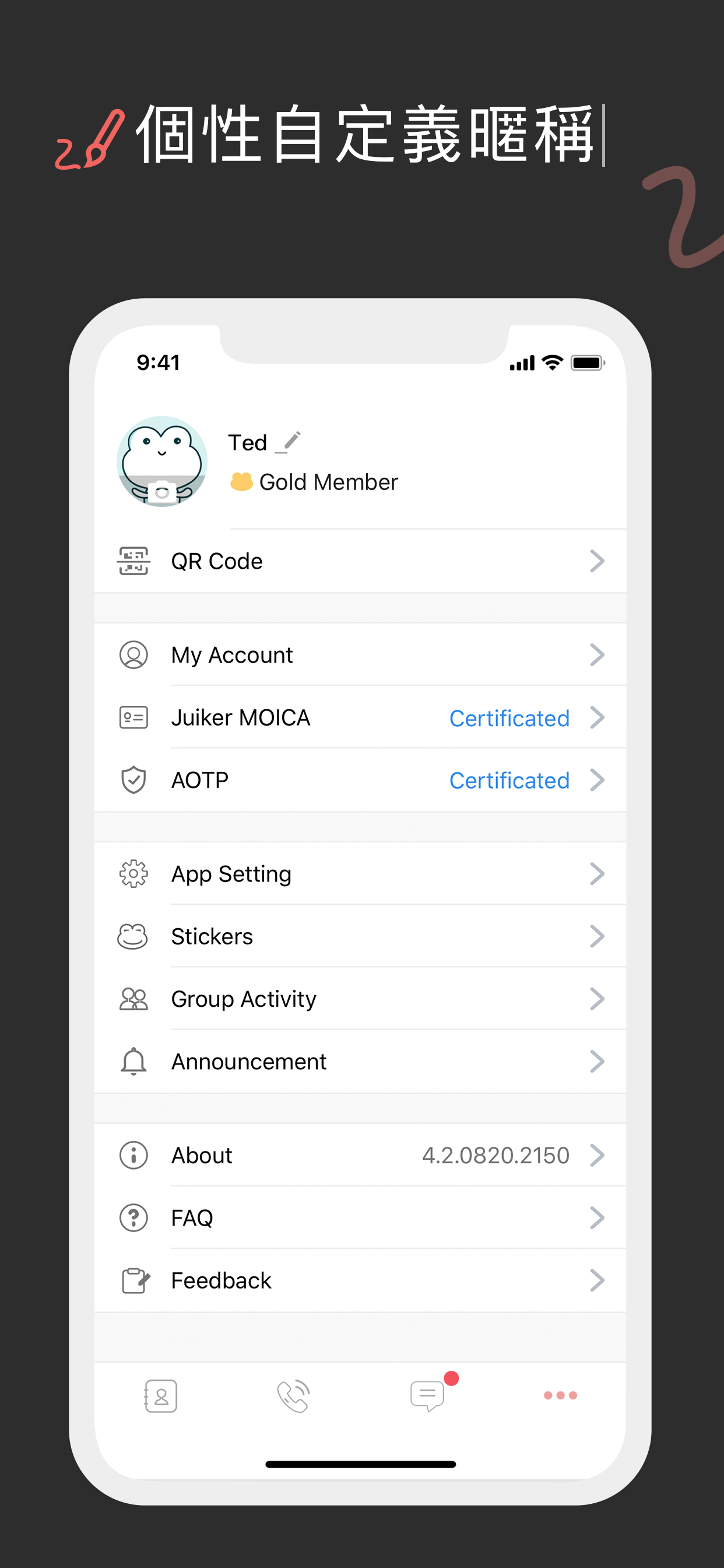Viewport: 724px width, 1568px height.
Task: Tap the 9:41 clock
Action: point(158,363)
